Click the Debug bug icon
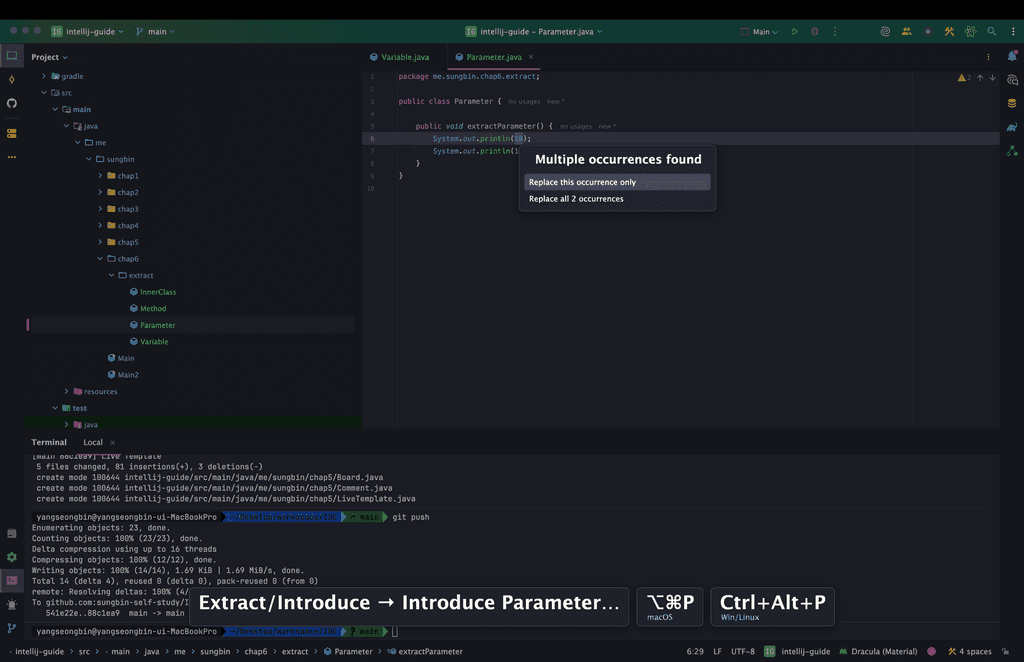Viewport: 1024px width, 662px height. click(815, 32)
